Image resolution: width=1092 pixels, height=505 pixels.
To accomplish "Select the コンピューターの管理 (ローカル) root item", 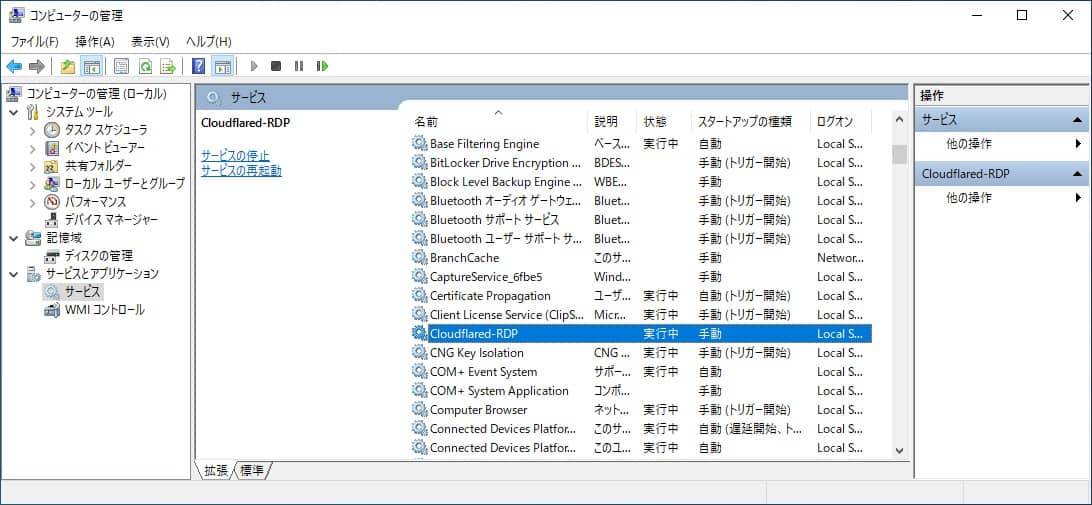I will pos(96,94).
